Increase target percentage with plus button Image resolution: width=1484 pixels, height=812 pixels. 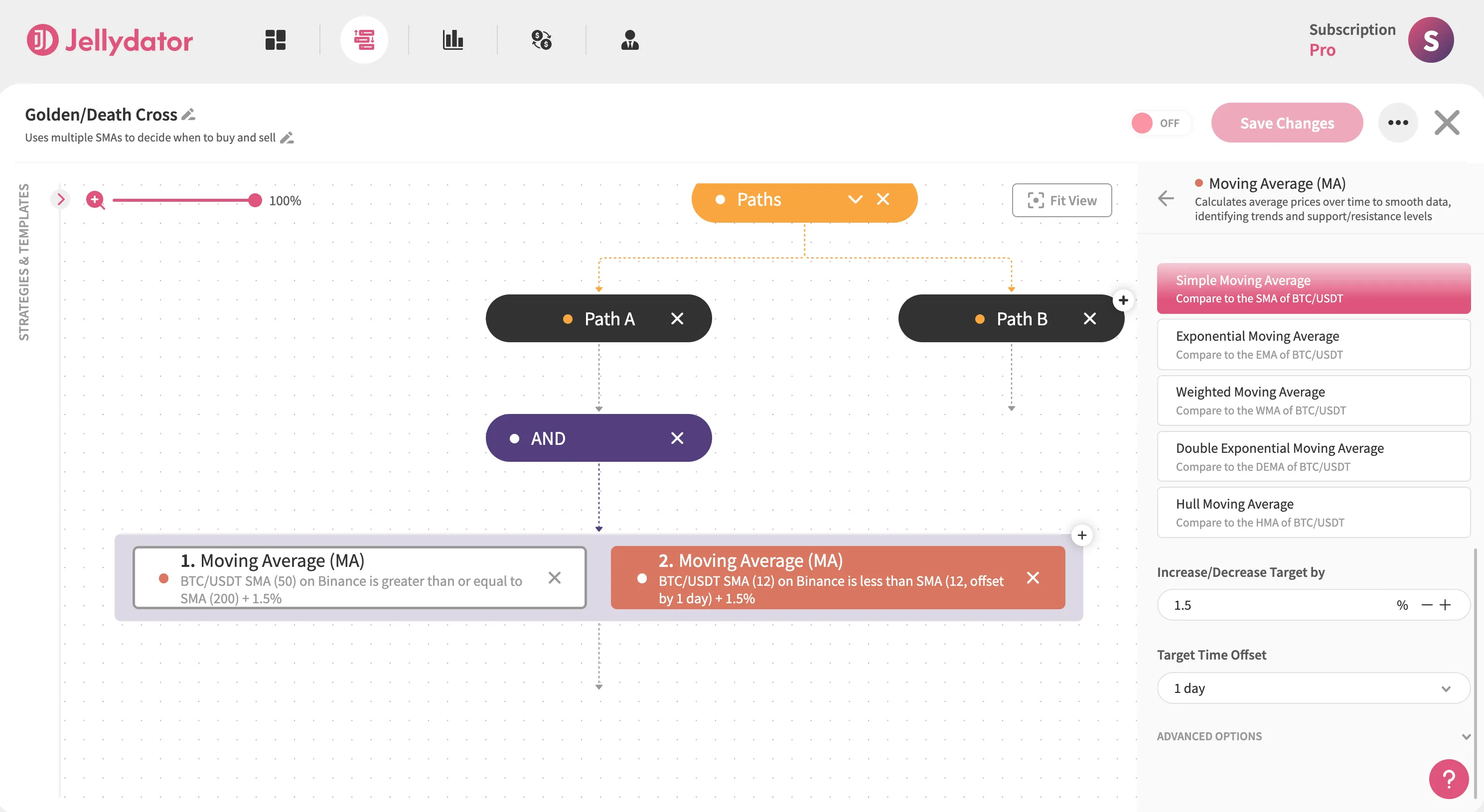pos(1446,605)
